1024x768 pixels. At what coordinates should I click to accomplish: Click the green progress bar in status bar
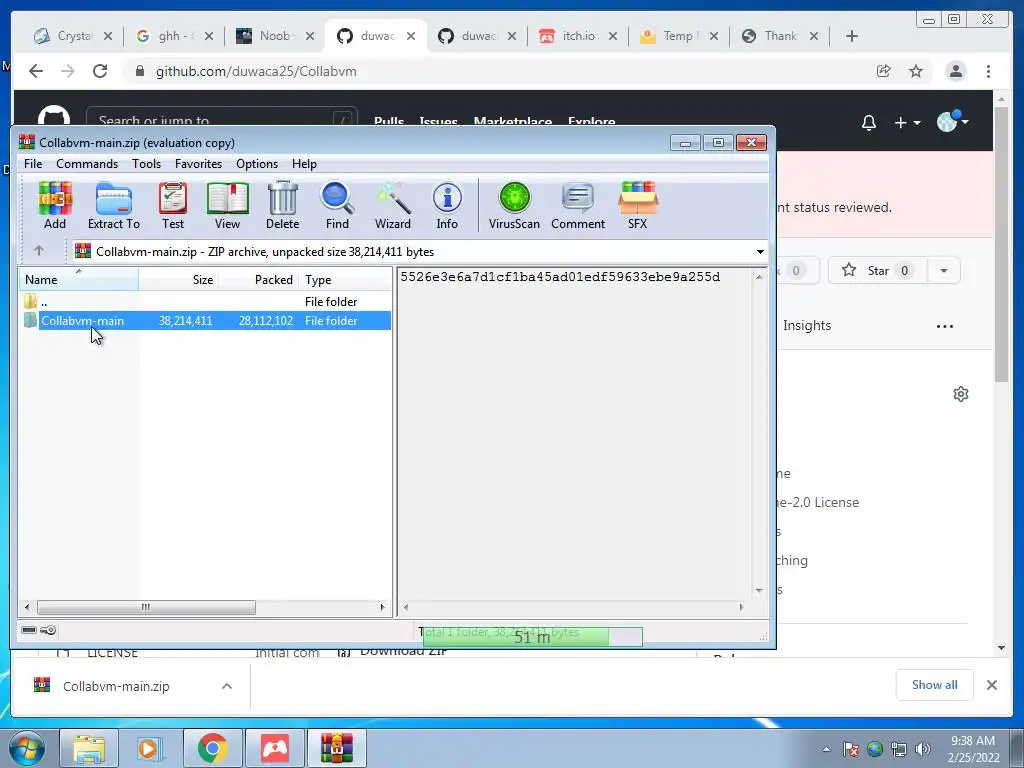click(532, 636)
